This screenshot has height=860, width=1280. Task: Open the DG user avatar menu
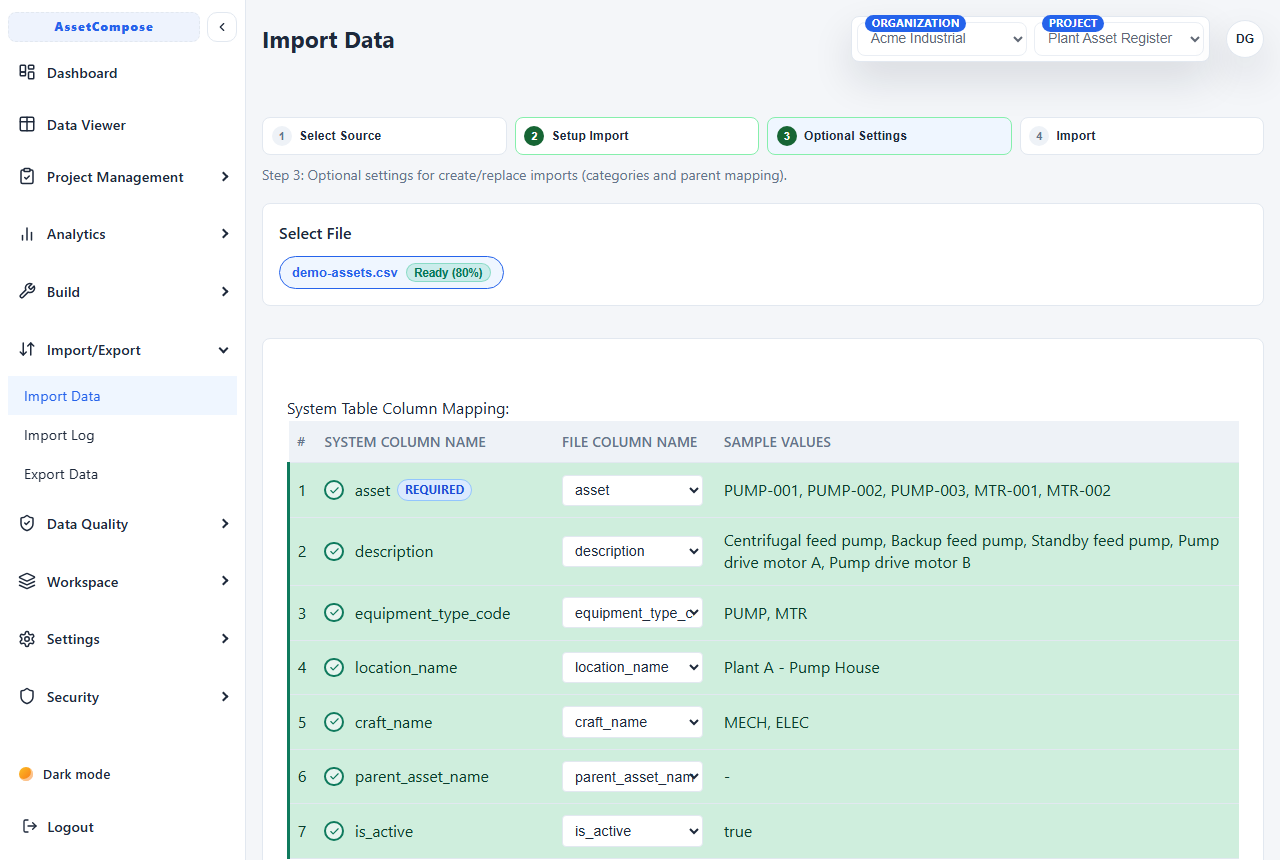pyautogui.click(x=1245, y=39)
